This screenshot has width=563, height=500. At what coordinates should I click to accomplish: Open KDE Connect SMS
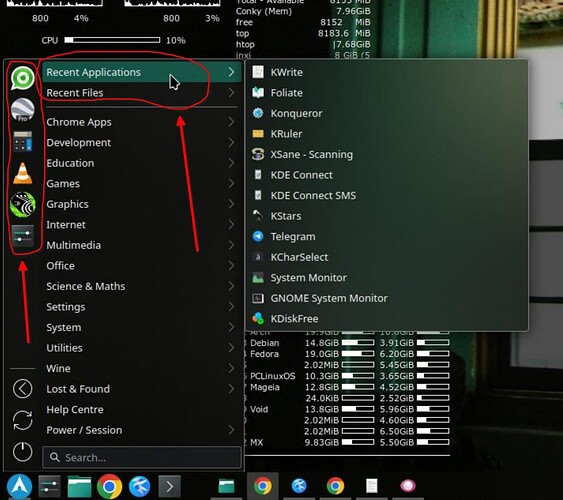[386, 195]
